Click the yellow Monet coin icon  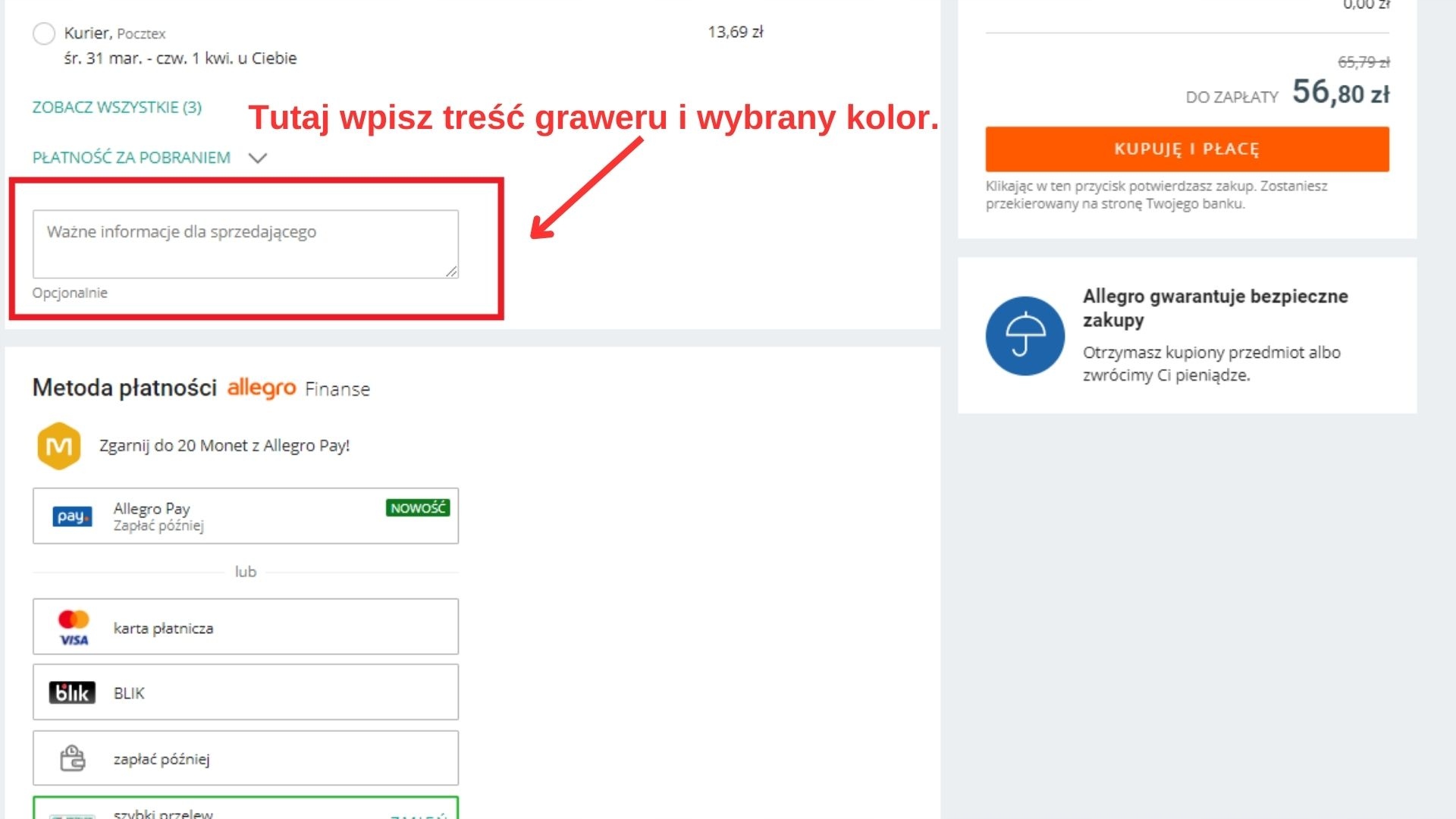click(x=59, y=446)
